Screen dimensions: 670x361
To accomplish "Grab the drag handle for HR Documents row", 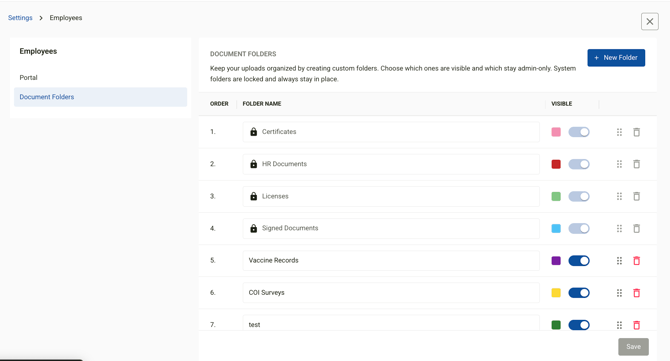I will [x=619, y=164].
